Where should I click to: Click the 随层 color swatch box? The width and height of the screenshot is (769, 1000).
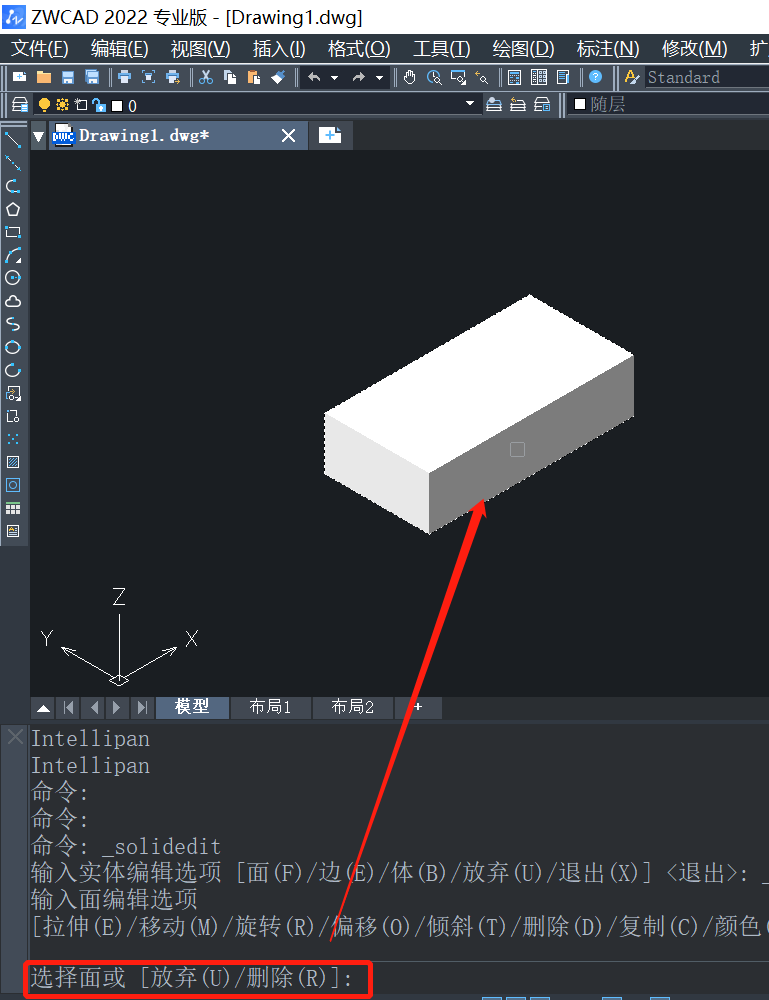click(x=580, y=104)
